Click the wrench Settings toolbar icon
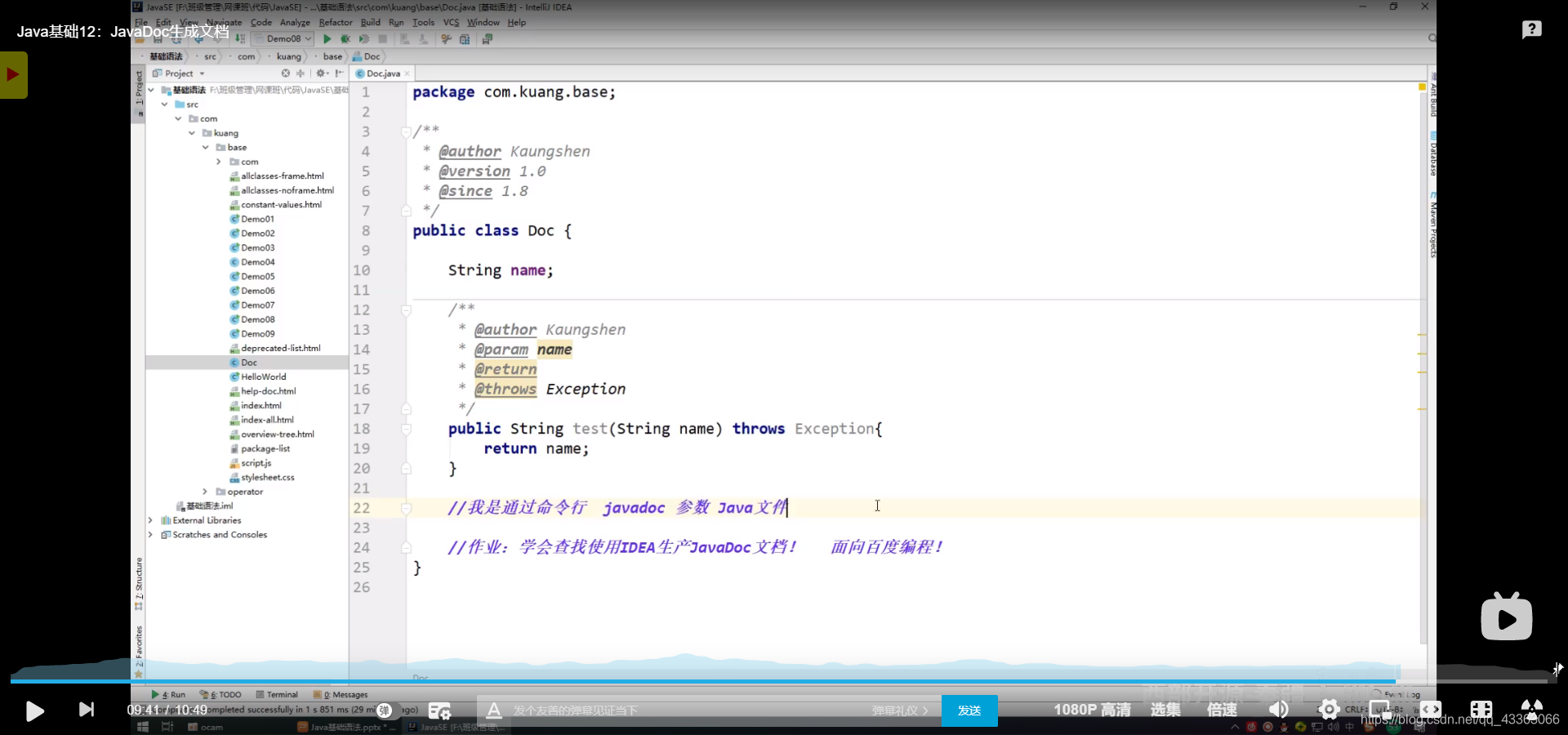 pos(447,39)
